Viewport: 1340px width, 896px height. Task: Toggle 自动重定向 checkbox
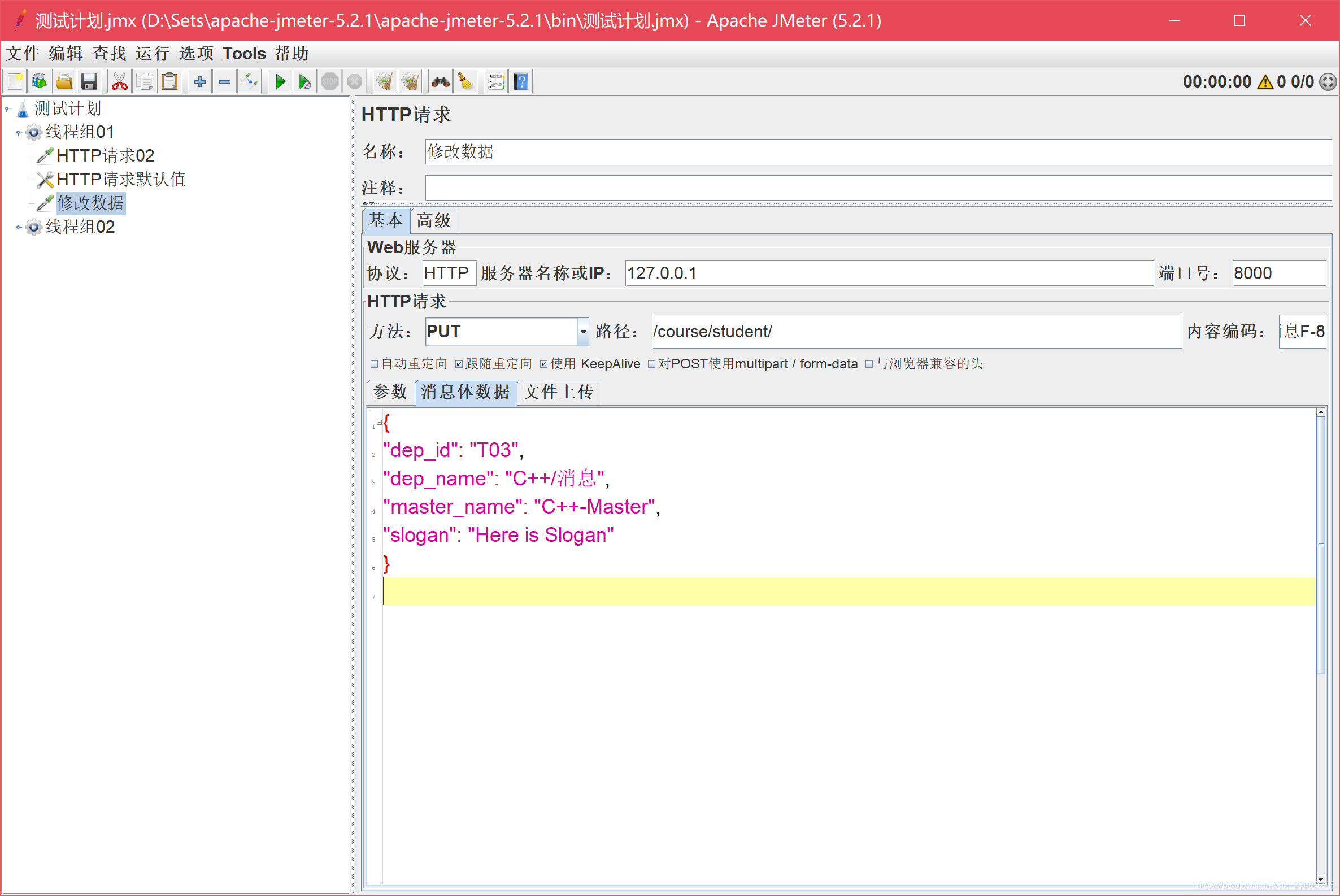coord(375,364)
